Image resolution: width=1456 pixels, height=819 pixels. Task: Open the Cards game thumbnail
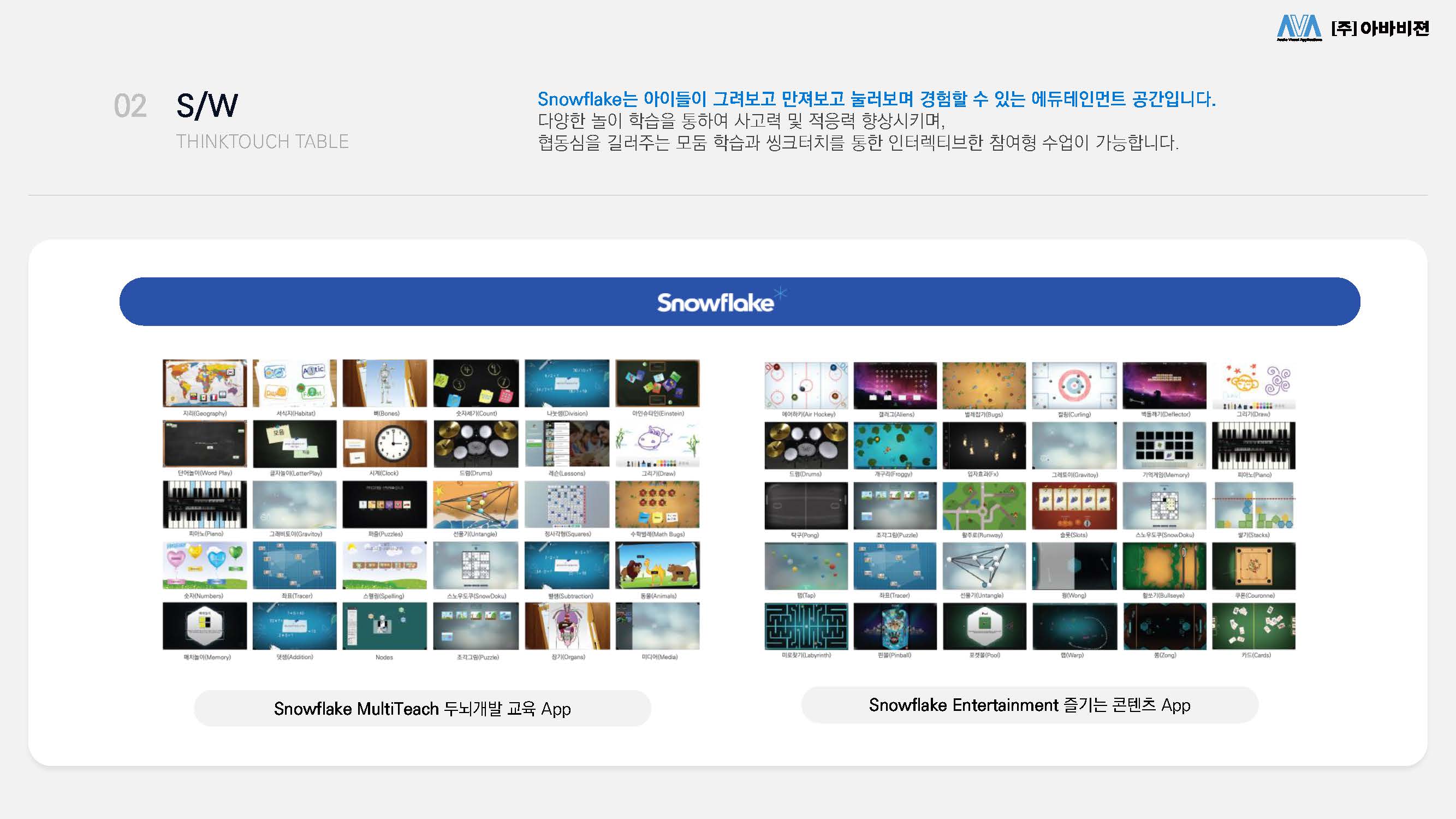click(x=1253, y=626)
